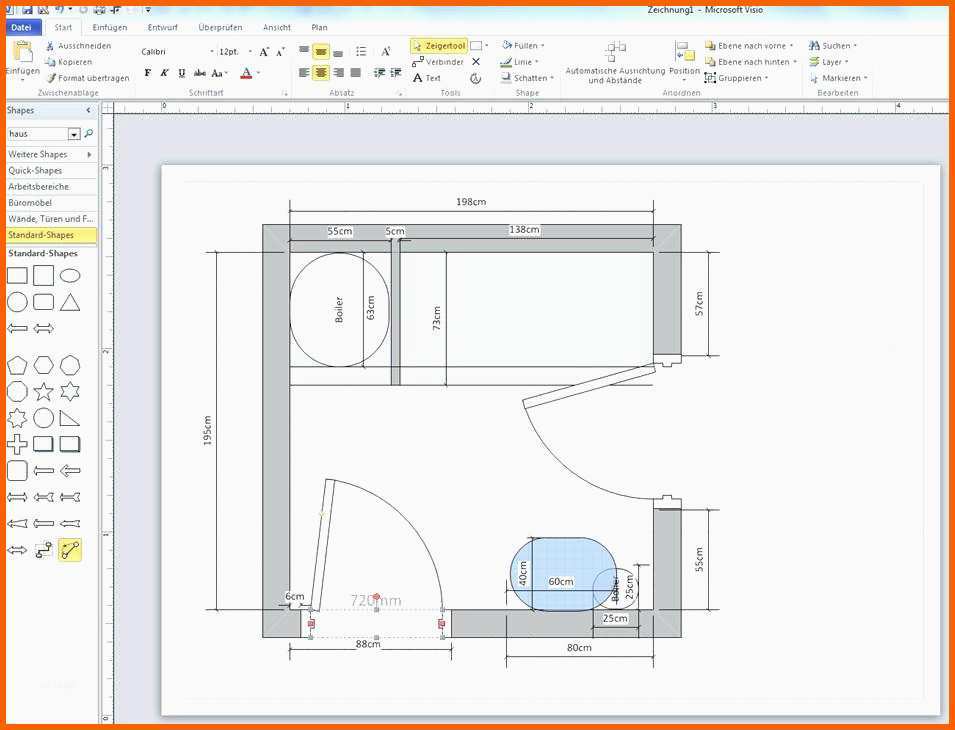The image size is (955, 730).
Task: Select the rectangle shape in Standard-Shapes
Action: (15, 274)
